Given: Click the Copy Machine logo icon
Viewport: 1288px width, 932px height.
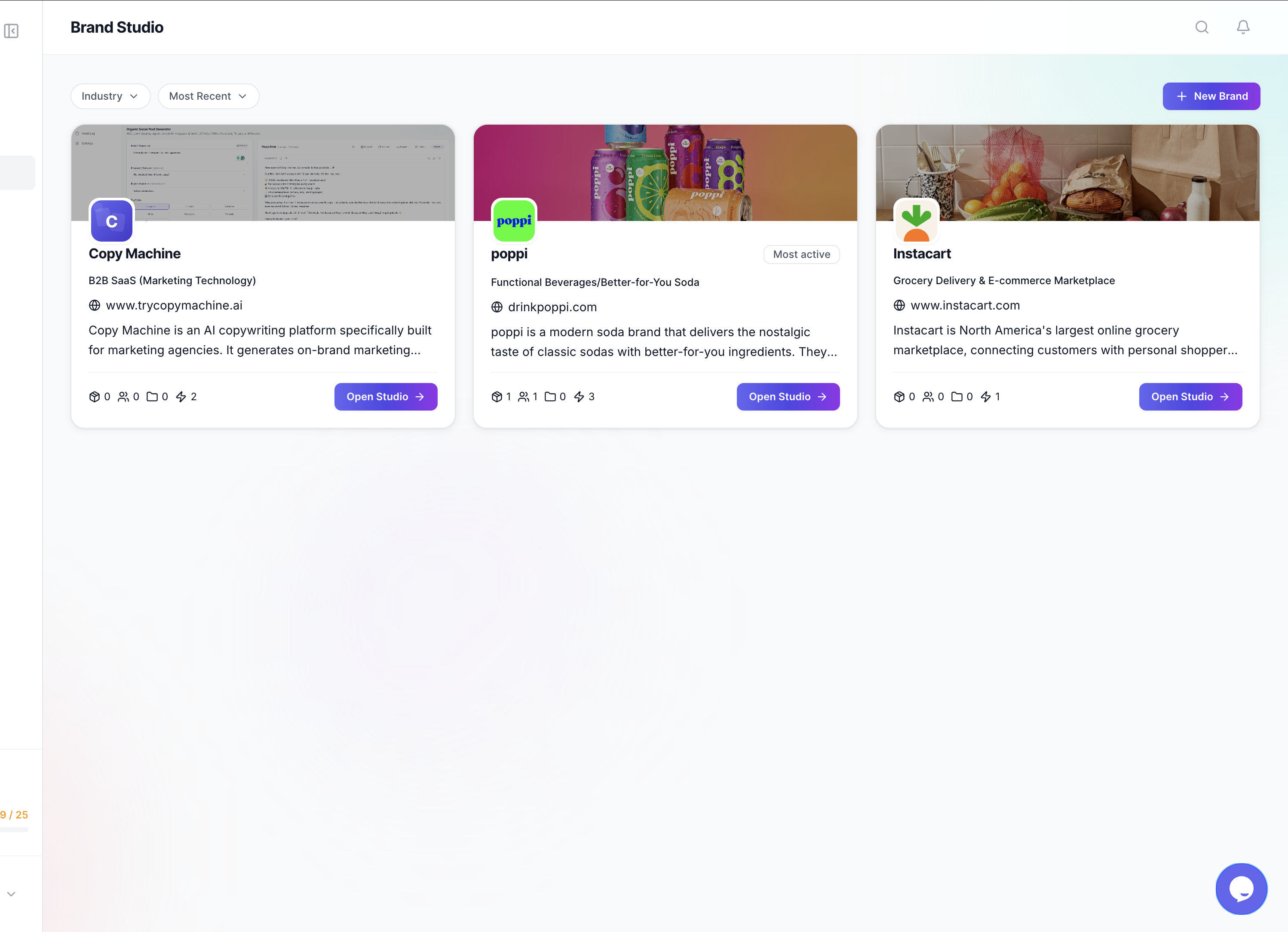Looking at the screenshot, I should 112,221.
